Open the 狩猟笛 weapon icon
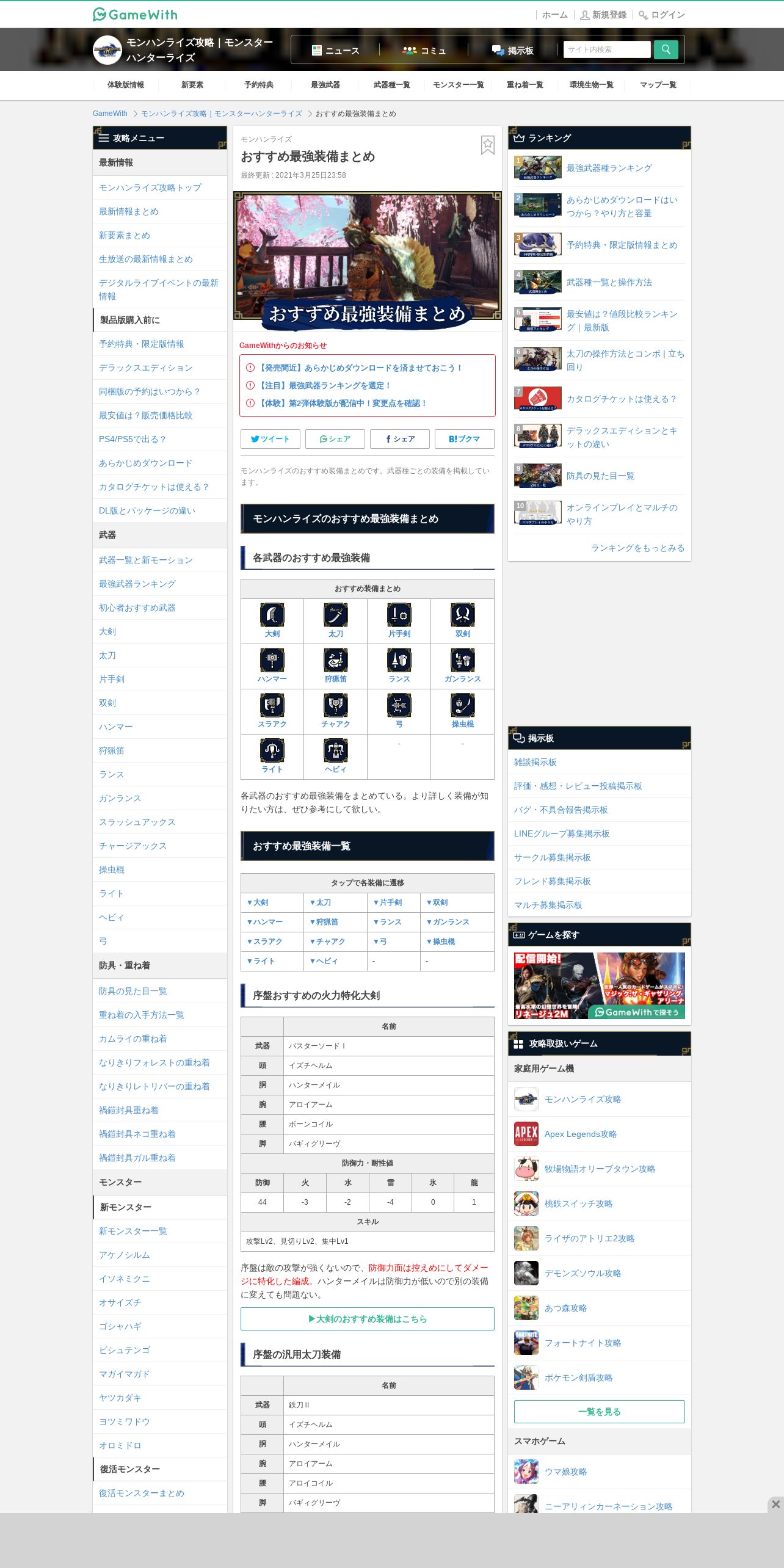784x1568 pixels. (x=336, y=659)
